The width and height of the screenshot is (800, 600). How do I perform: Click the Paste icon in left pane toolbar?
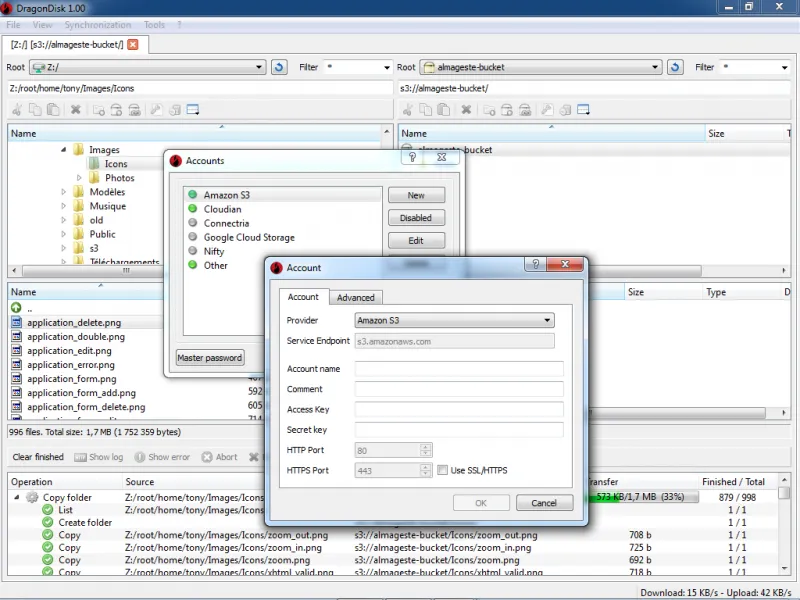pyautogui.click(x=53, y=110)
